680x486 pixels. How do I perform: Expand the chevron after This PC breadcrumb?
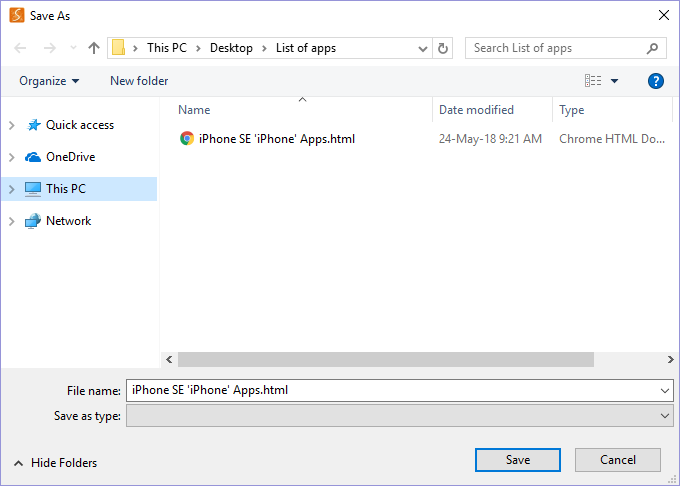[198, 48]
